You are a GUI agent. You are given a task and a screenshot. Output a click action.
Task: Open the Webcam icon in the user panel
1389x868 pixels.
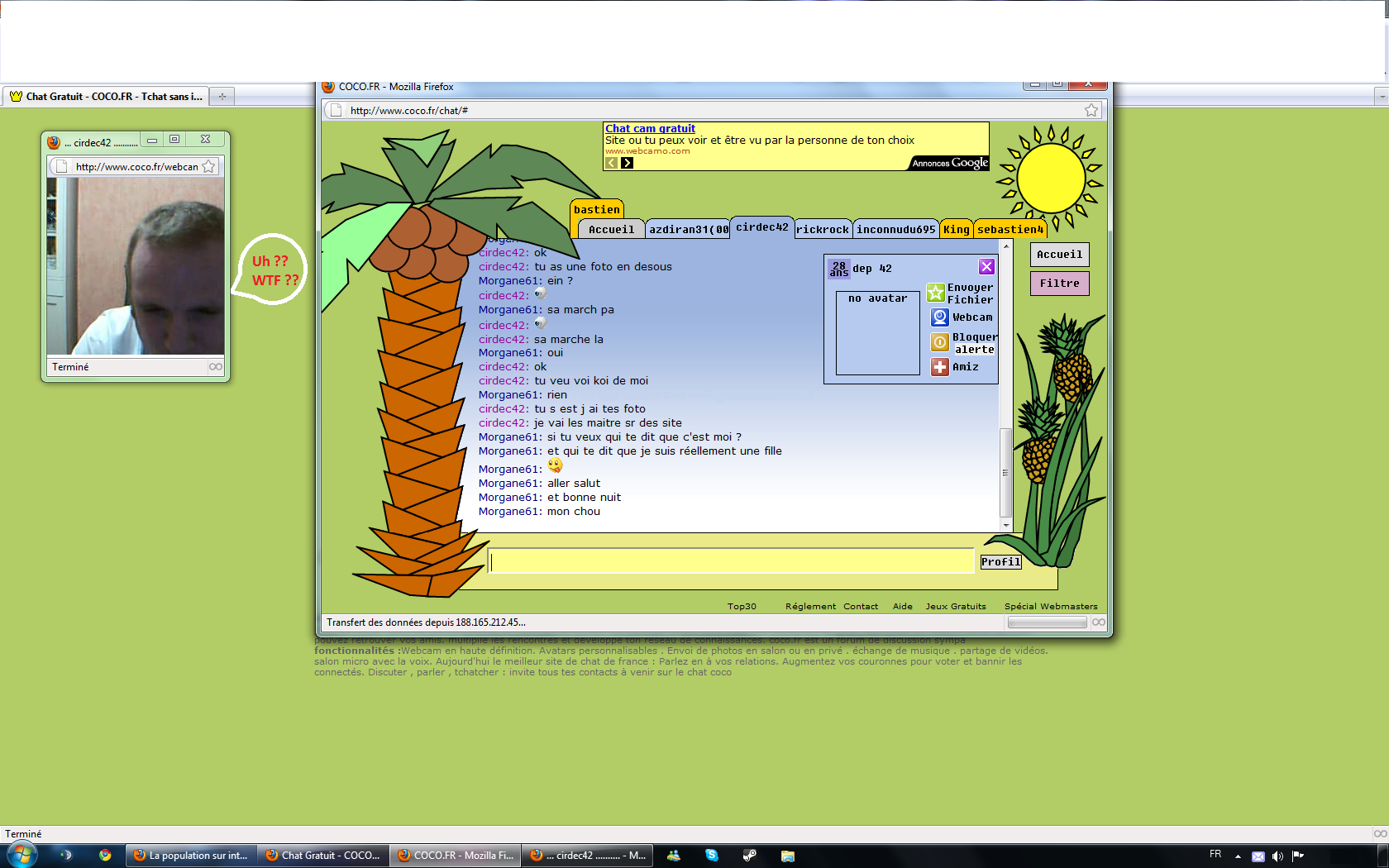pos(940,317)
